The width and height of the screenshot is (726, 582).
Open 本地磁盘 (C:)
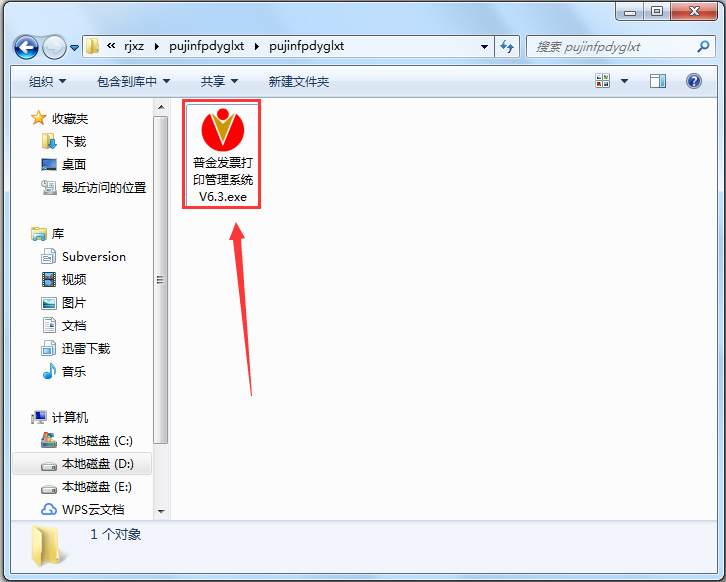point(97,440)
